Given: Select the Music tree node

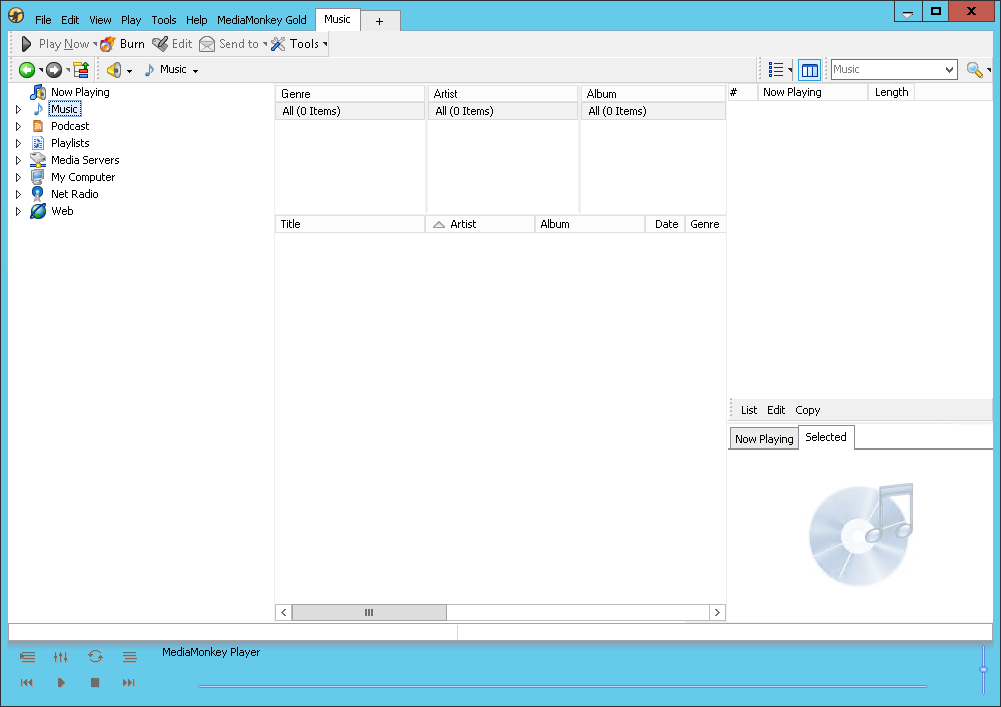Looking at the screenshot, I should click(x=64, y=109).
